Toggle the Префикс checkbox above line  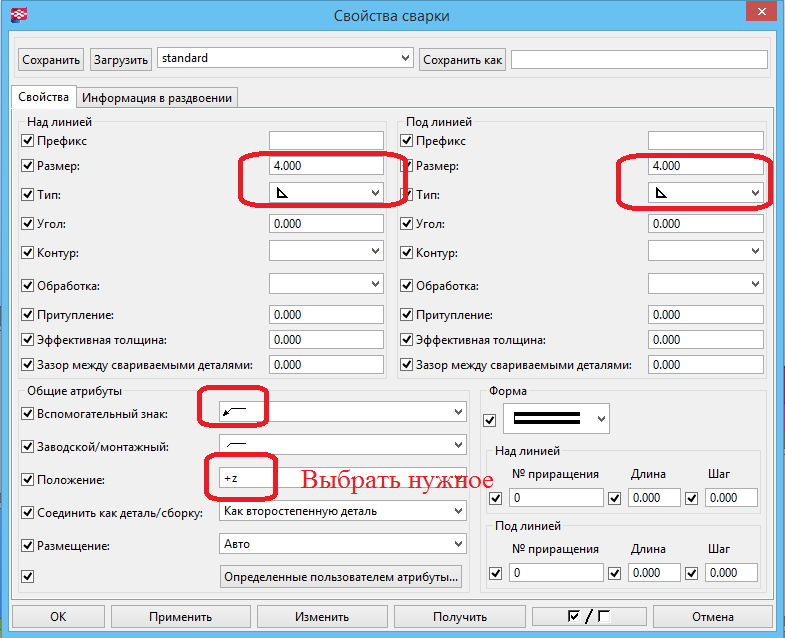[27, 141]
